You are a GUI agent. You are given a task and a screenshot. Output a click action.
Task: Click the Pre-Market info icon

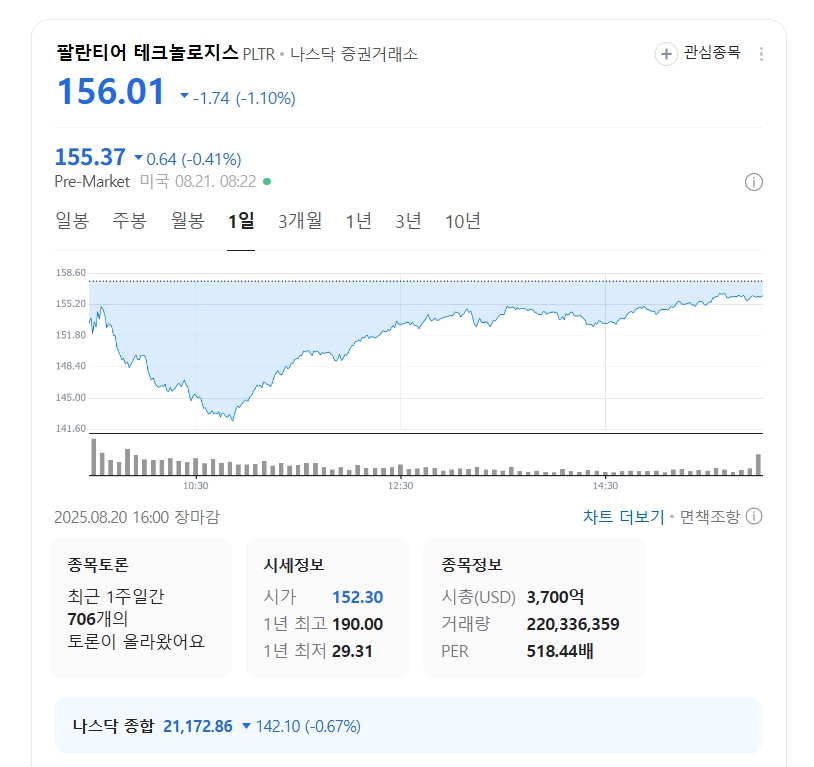(x=754, y=182)
